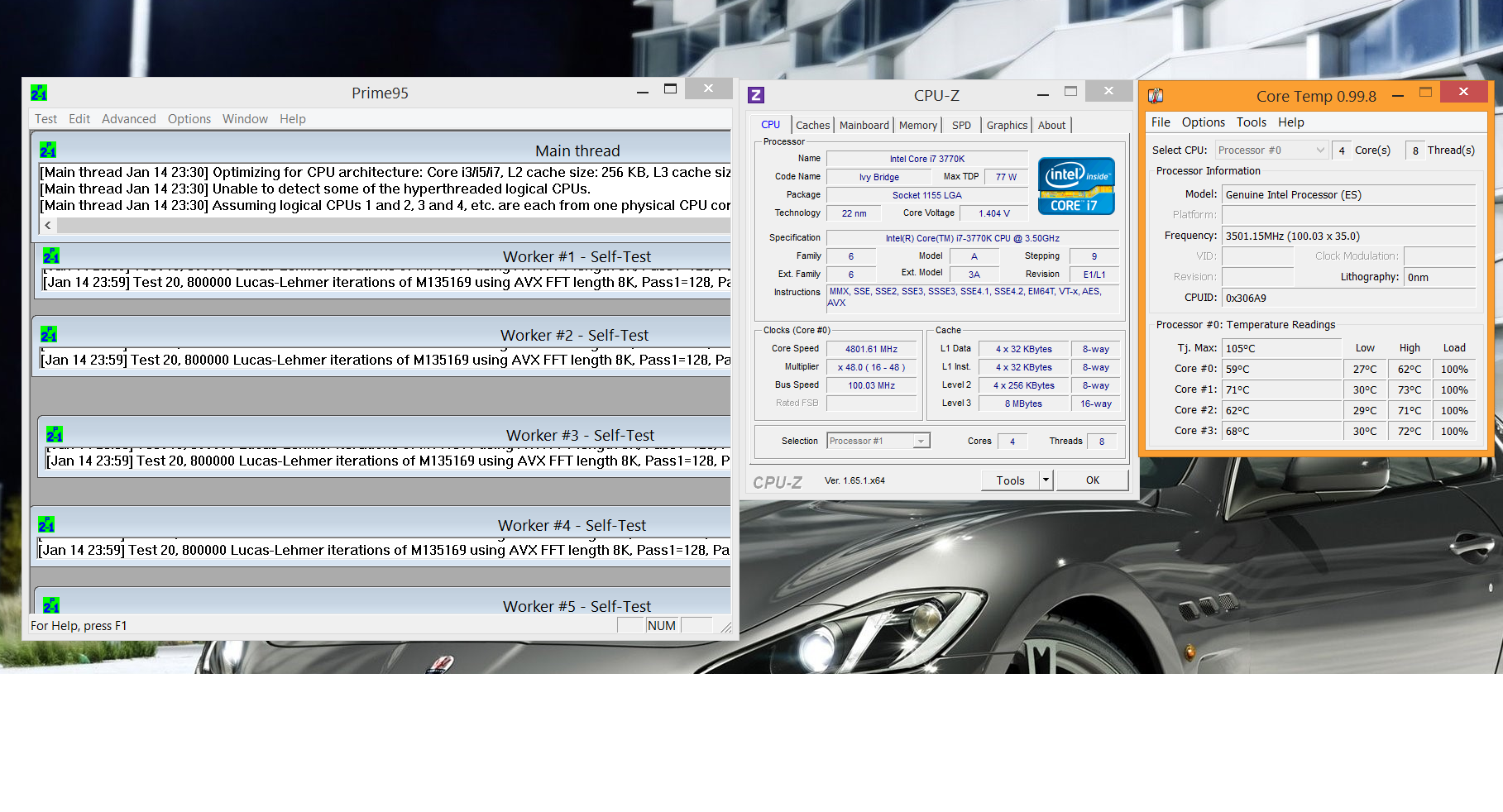This screenshot has width=1503, height=812.
Task: Open the File menu in Core Temp
Action: point(1161,122)
